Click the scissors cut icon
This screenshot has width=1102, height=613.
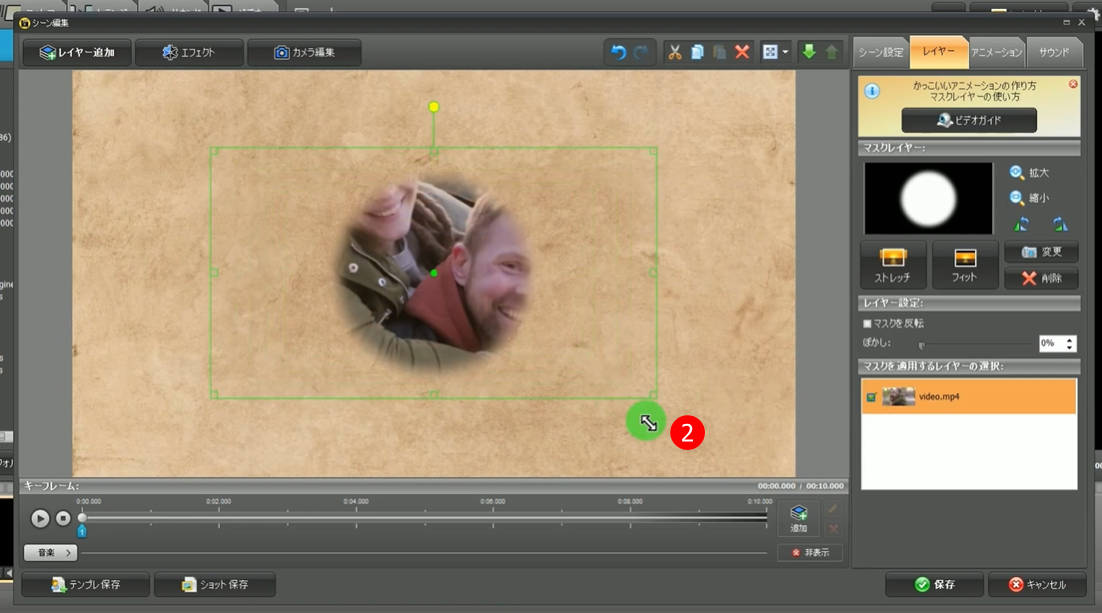(x=674, y=52)
